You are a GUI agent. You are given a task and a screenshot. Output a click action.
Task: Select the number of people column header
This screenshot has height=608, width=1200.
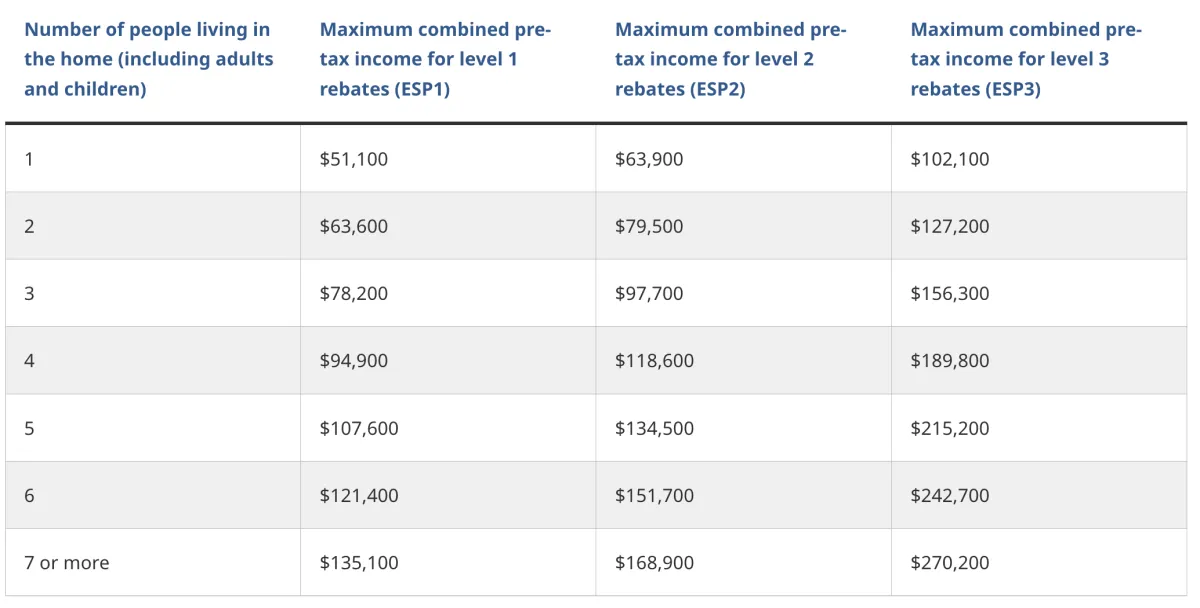tap(149, 59)
